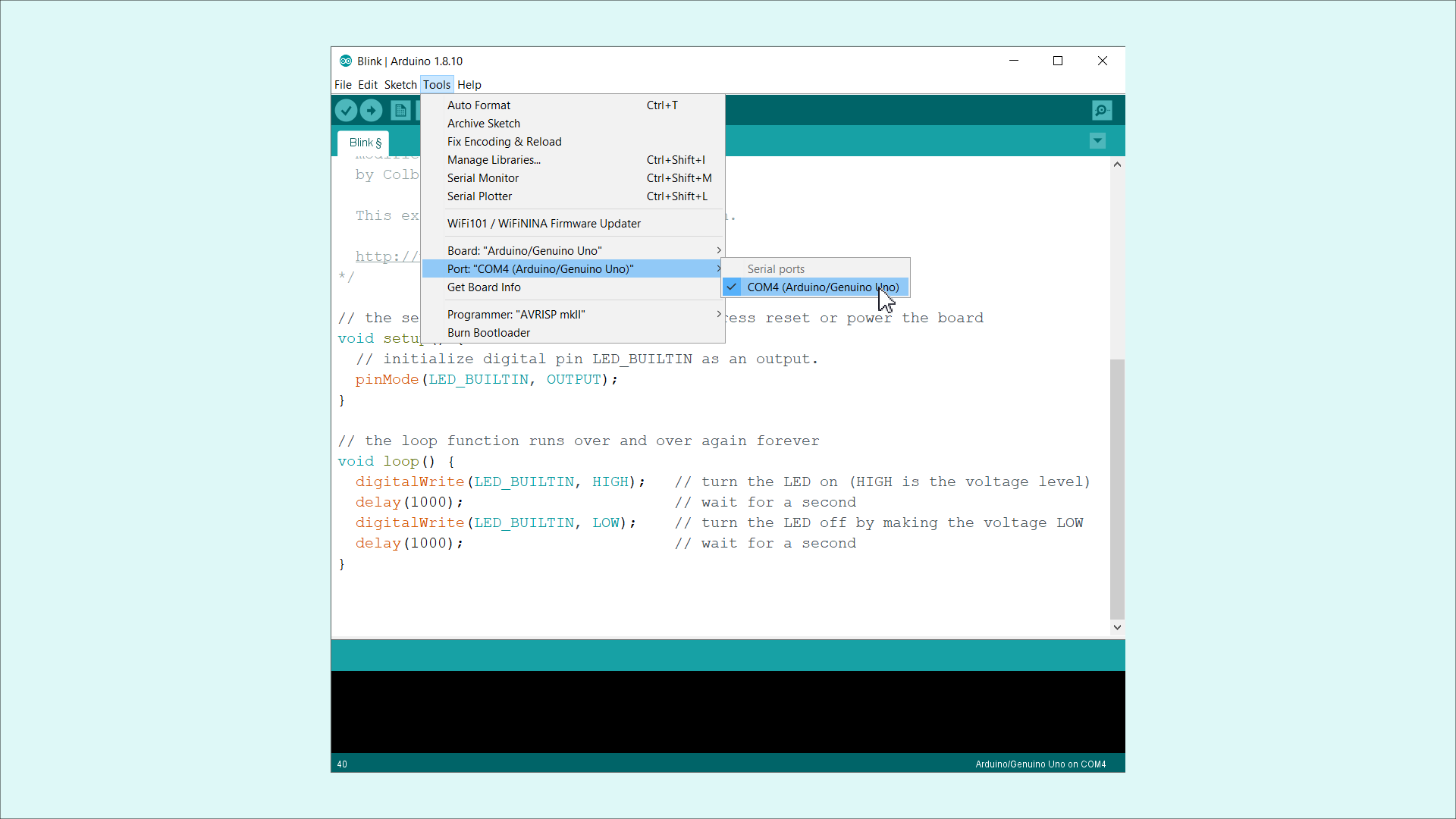Minimize the Arduino window
1456x819 pixels.
coord(1014,61)
